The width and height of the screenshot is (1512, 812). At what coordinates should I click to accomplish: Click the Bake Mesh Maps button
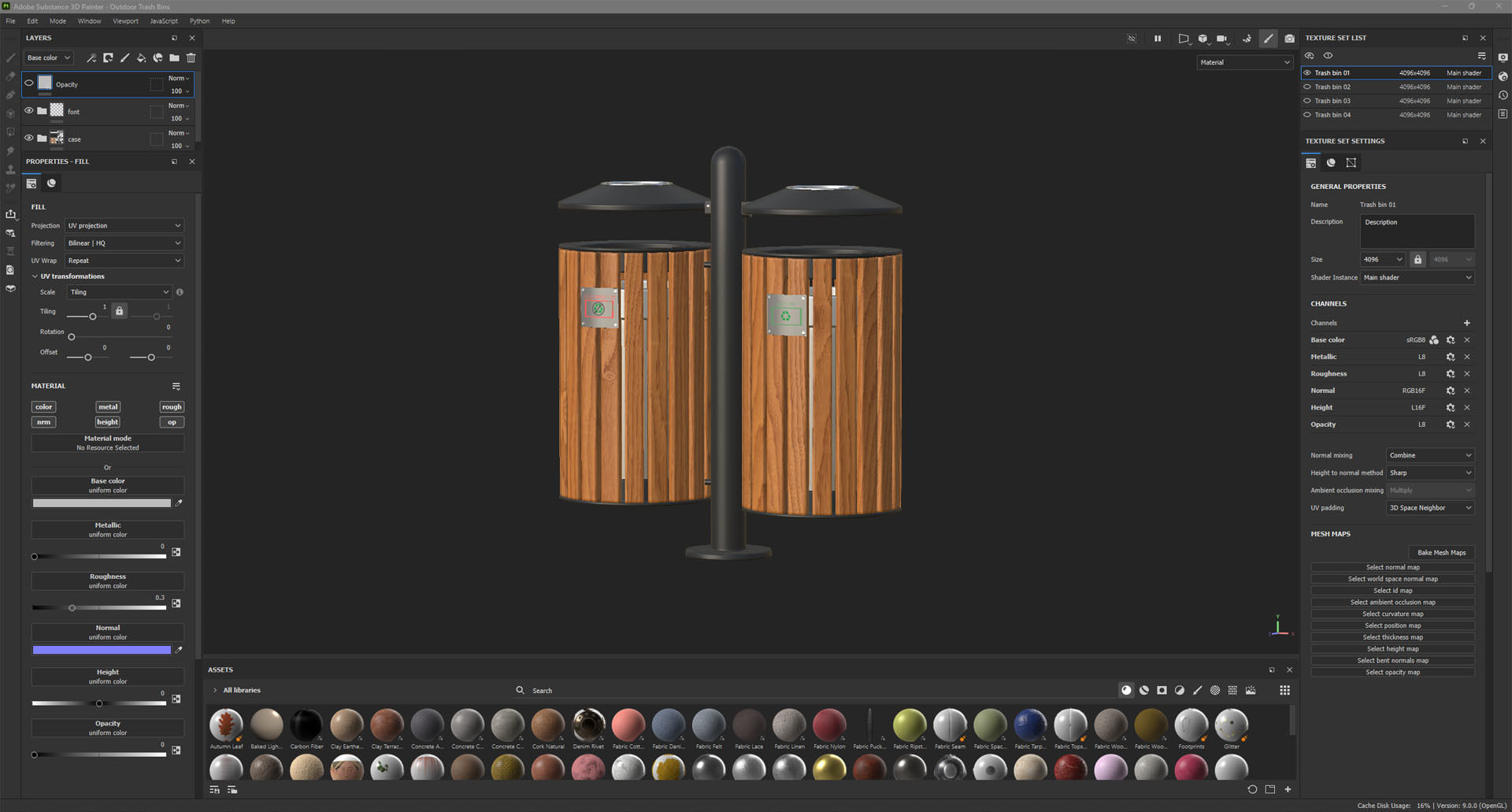point(1441,552)
